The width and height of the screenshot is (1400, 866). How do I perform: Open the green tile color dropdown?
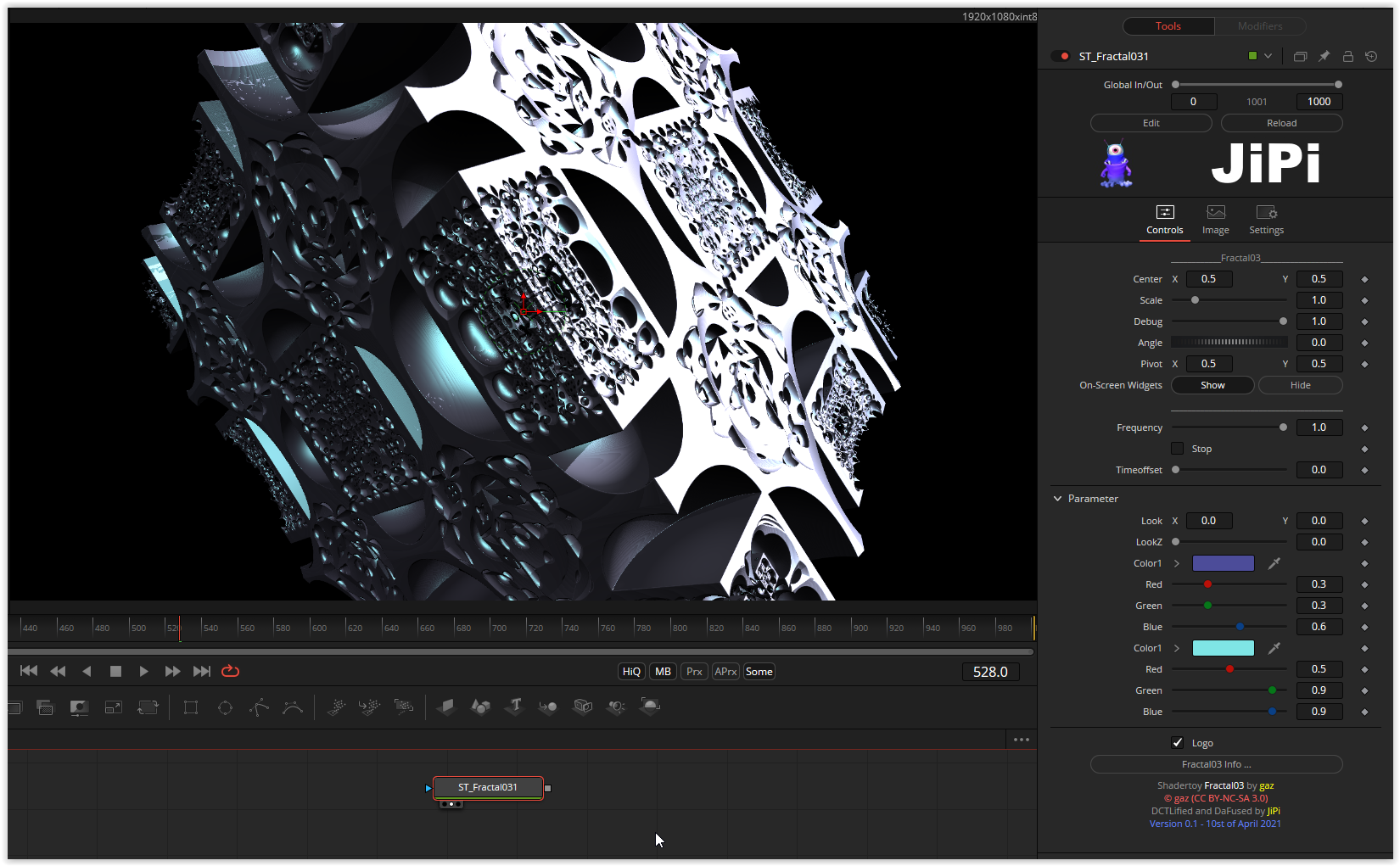tap(1260, 56)
